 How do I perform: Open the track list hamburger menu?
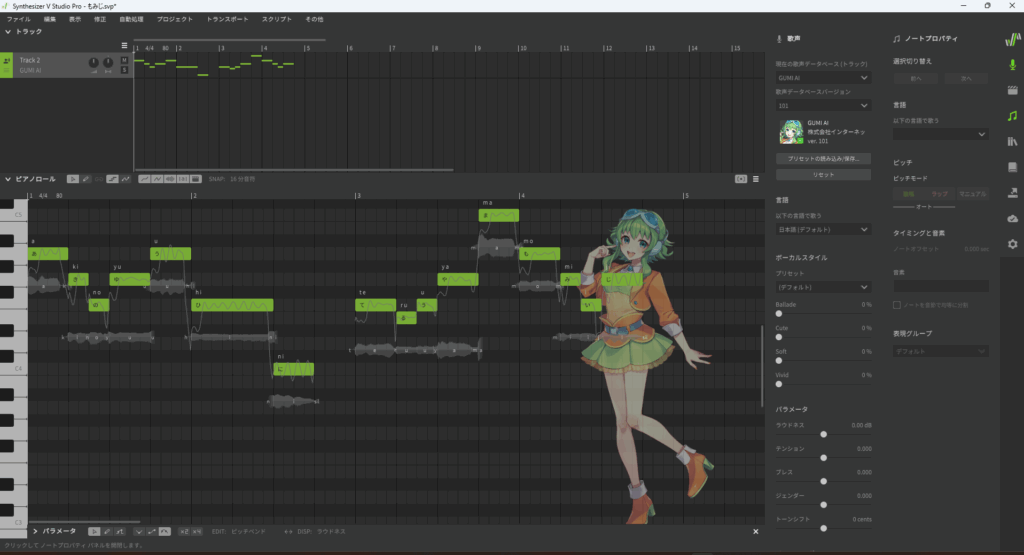click(124, 46)
